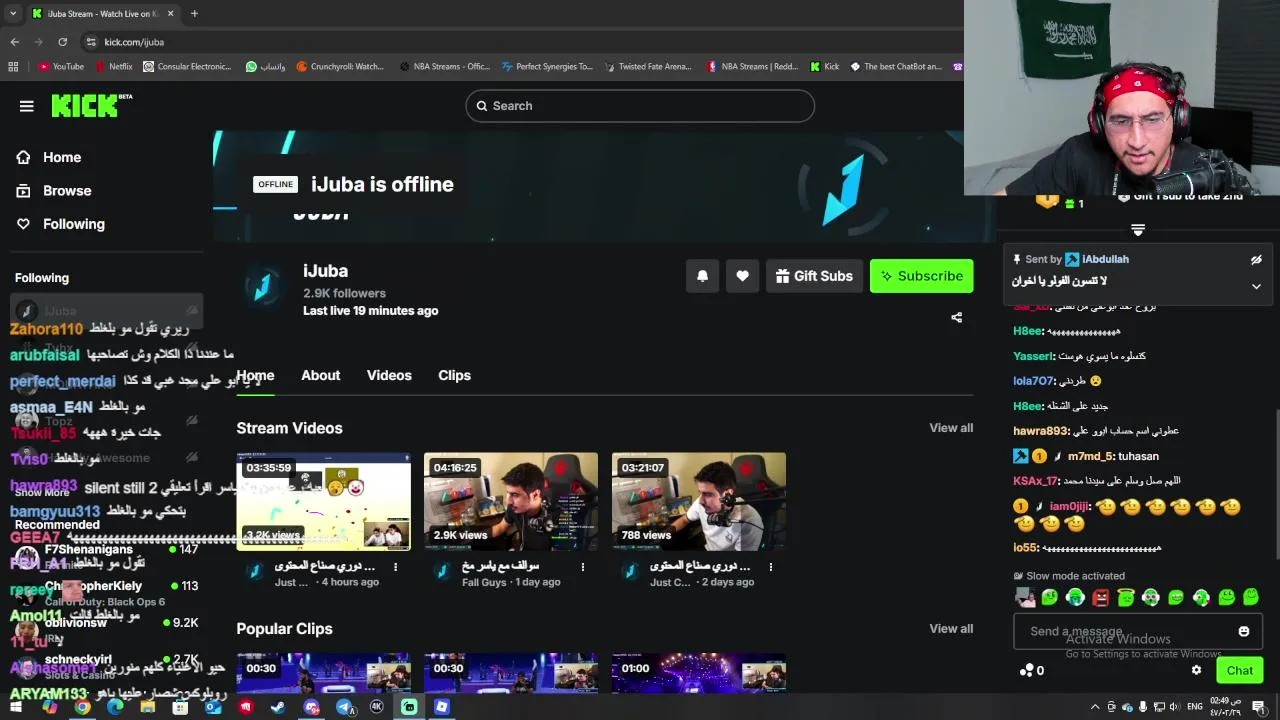The height and width of the screenshot is (720, 1280).
Task: Open the emoji picker in message box
Action: coord(1244,631)
